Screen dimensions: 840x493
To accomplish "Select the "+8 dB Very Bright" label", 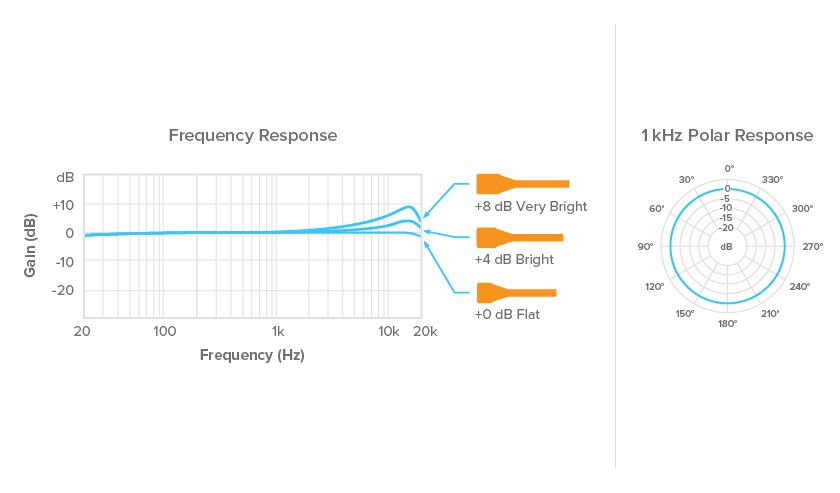I will [x=530, y=207].
